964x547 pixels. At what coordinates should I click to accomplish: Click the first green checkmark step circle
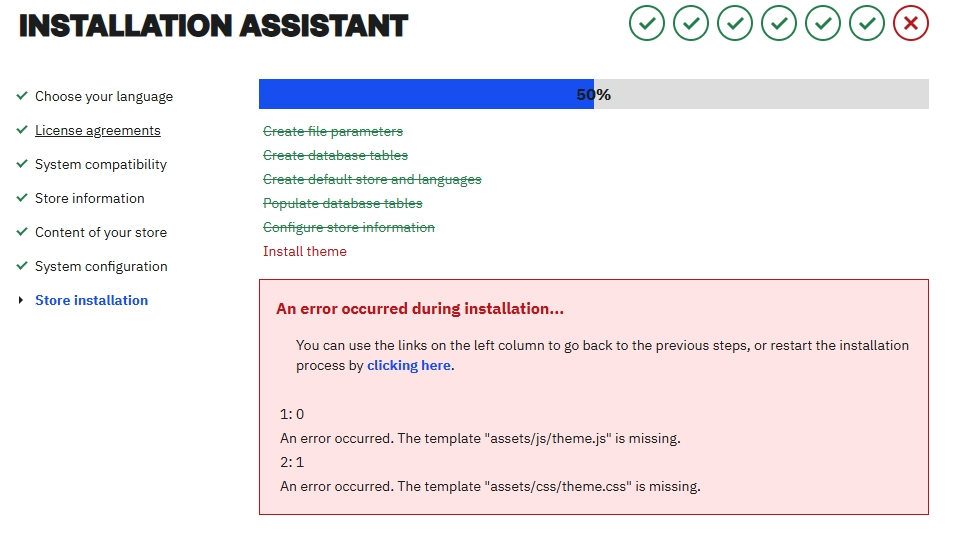[647, 23]
